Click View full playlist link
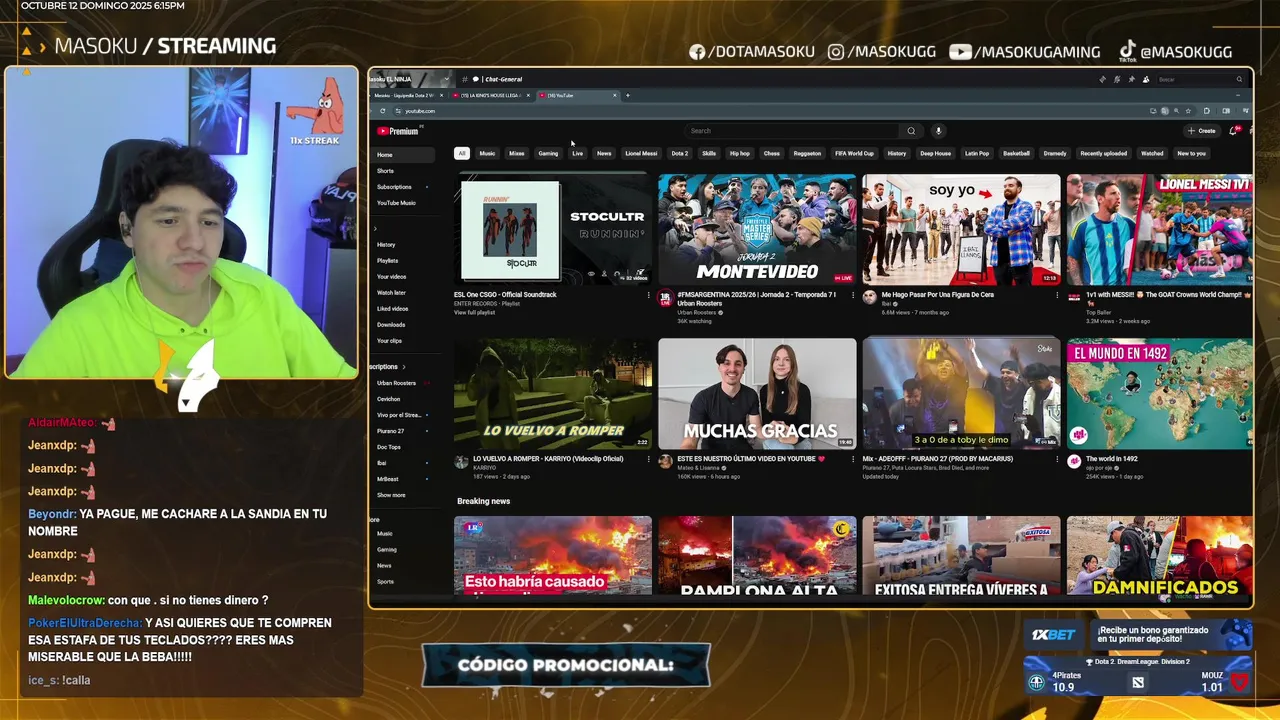1280x720 pixels. coord(475,313)
